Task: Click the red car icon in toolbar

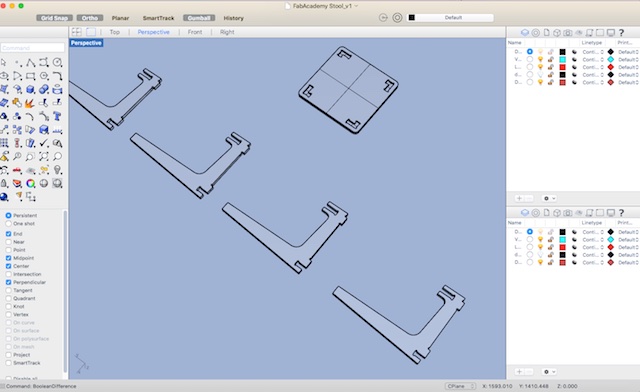Action: point(17,170)
